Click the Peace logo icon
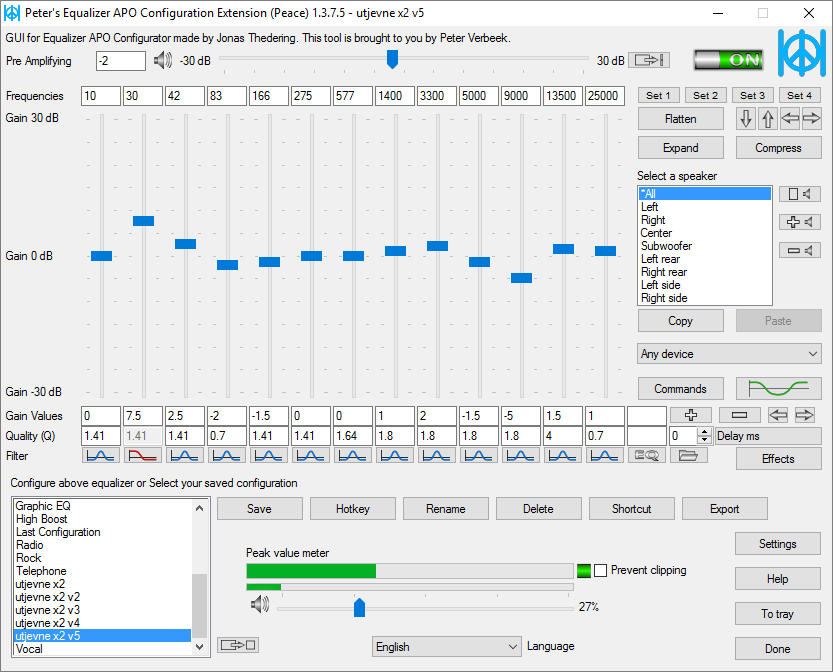This screenshot has width=833, height=672. point(802,53)
